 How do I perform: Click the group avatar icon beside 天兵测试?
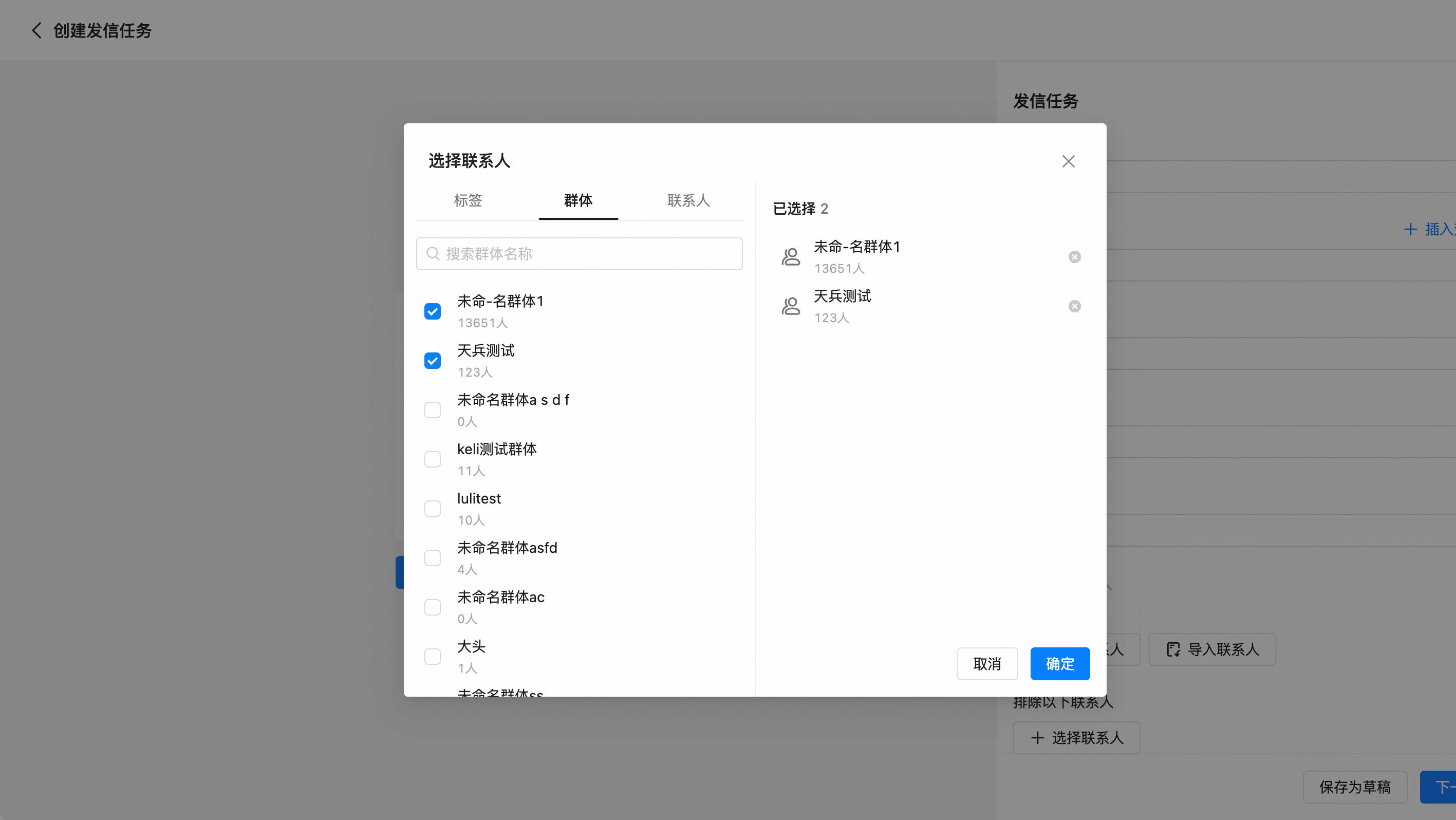(x=790, y=306)
